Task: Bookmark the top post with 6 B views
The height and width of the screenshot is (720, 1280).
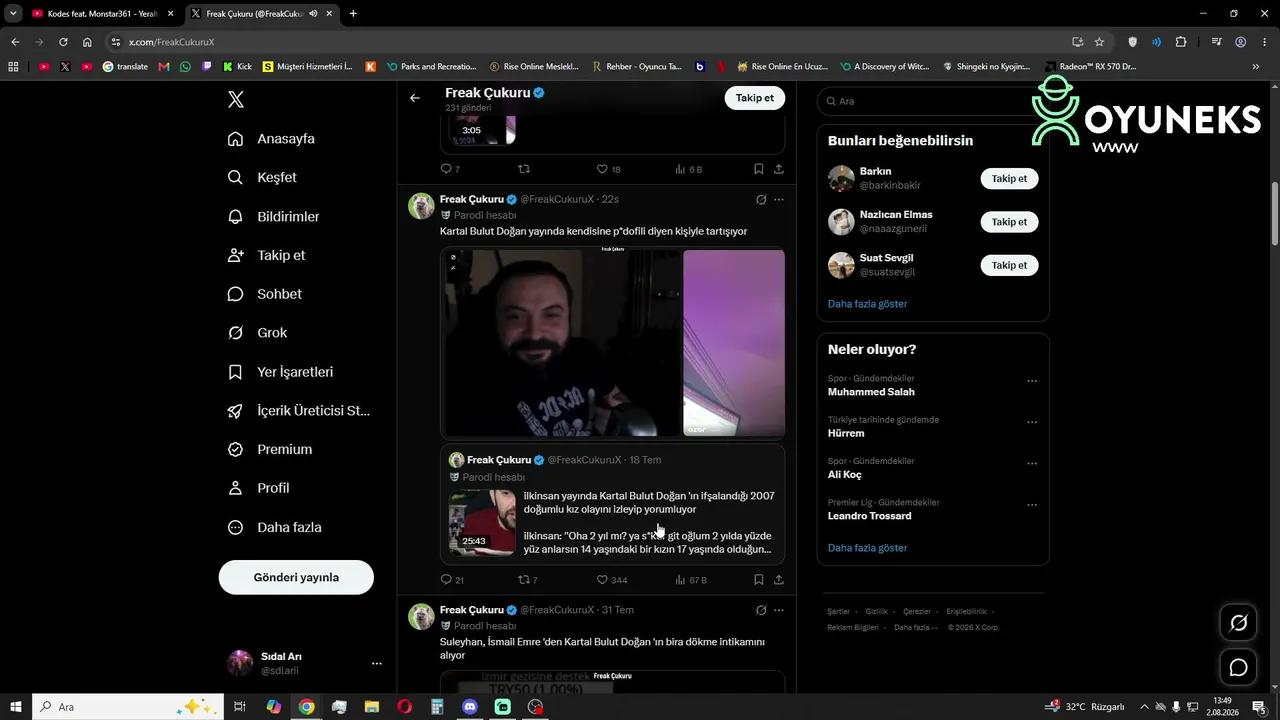Action: 759,170
